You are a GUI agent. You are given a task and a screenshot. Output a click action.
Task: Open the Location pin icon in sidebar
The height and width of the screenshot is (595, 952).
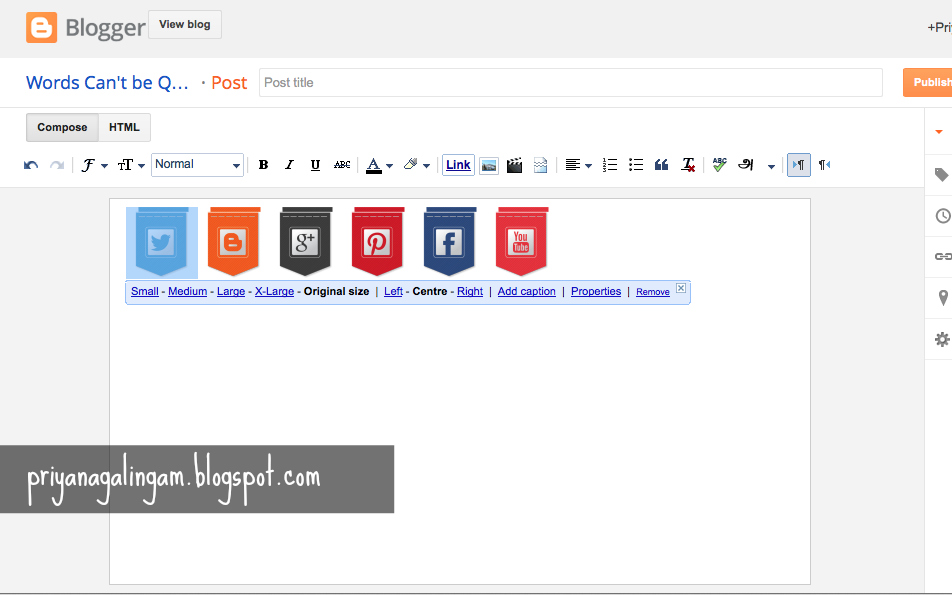point(943,298)
